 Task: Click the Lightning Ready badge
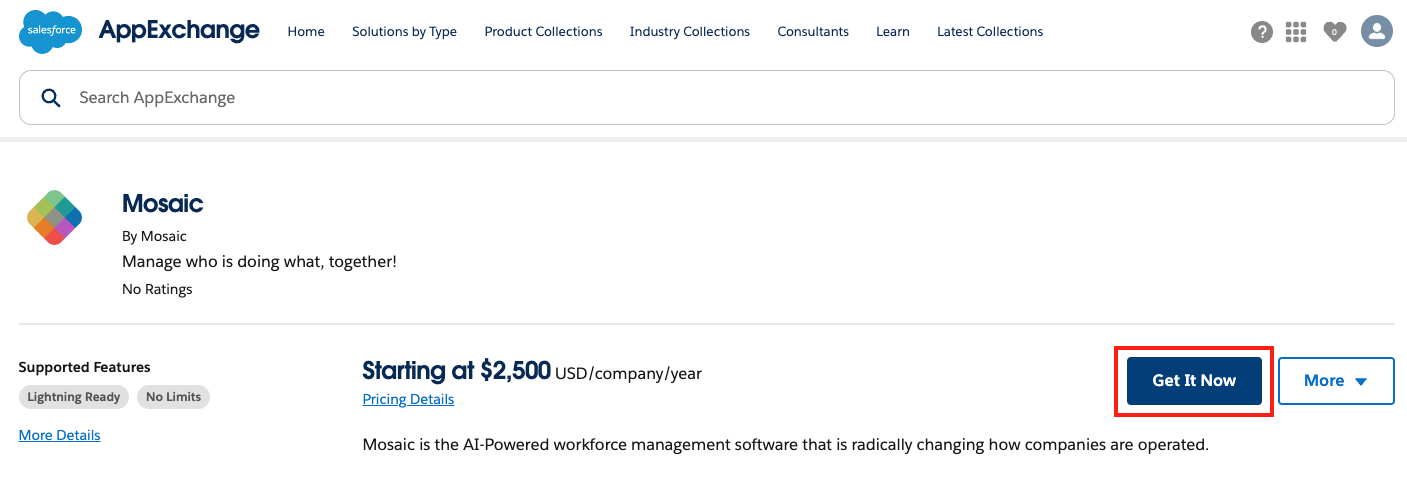pos(74,397)
